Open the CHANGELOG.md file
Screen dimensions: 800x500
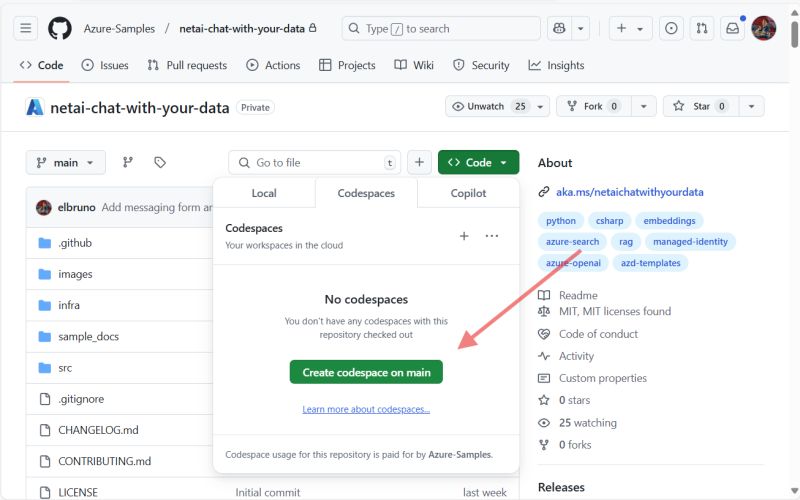click(x=98, y=430)
